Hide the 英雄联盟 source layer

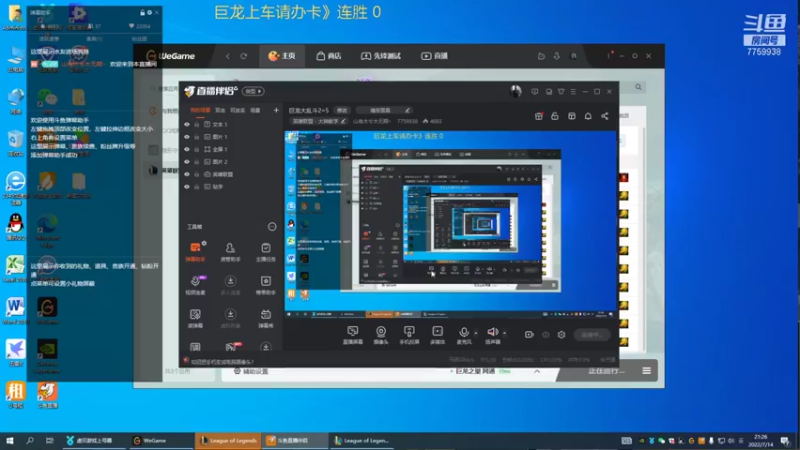click(187, 174)
